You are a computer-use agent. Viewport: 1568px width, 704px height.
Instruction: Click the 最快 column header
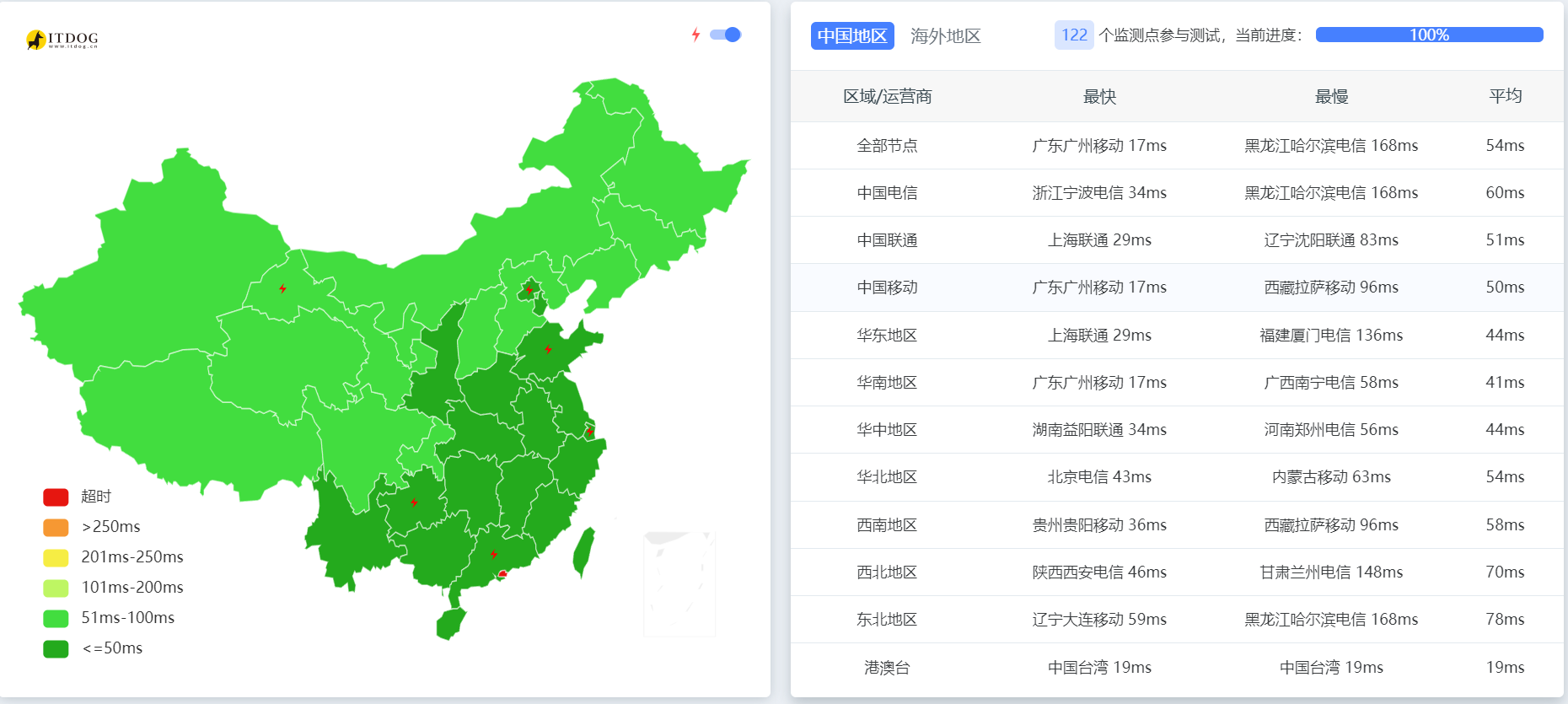tap(1099, 97)
